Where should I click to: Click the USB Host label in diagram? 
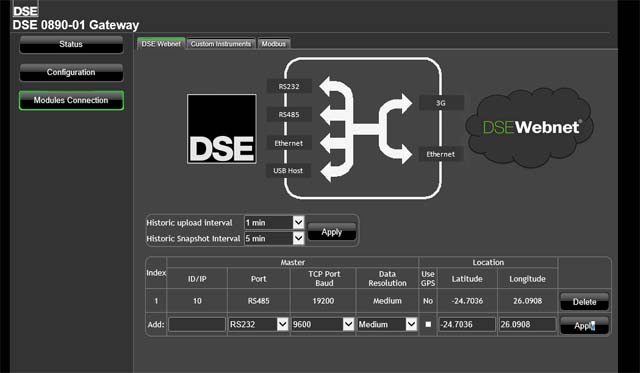click(288, 171)
